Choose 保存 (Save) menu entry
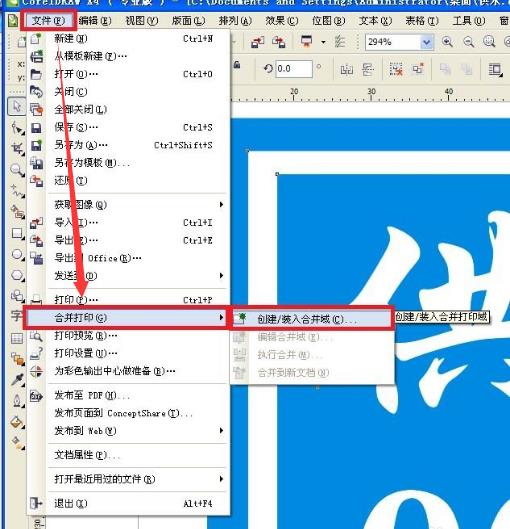Viewport: 510px width, 529px height. pos(128,127)
